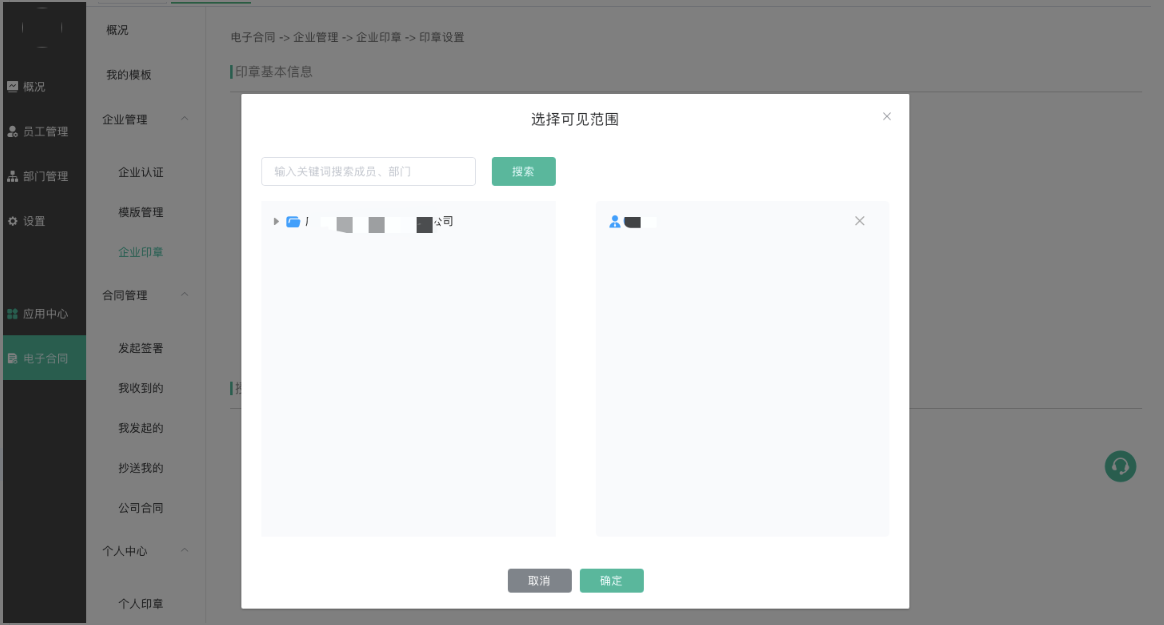Click the green 搜索 button

[523, 171]
